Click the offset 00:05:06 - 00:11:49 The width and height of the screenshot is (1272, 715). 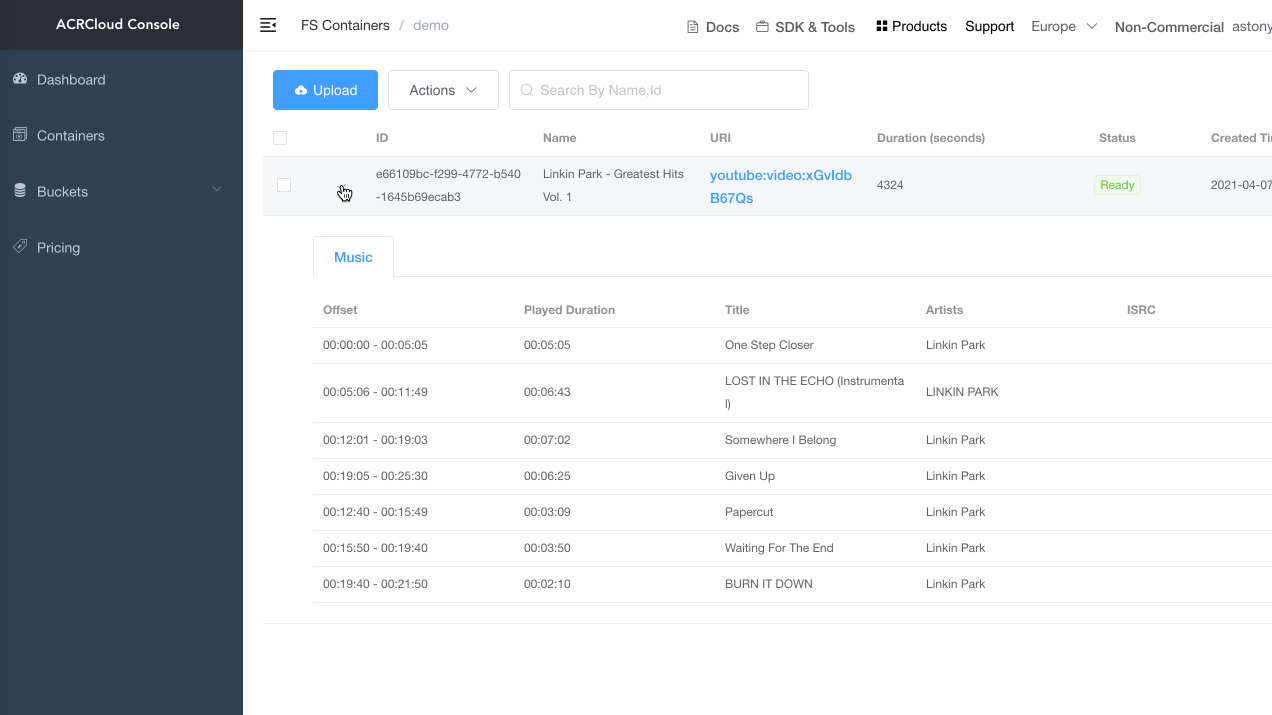coord(375,392)
